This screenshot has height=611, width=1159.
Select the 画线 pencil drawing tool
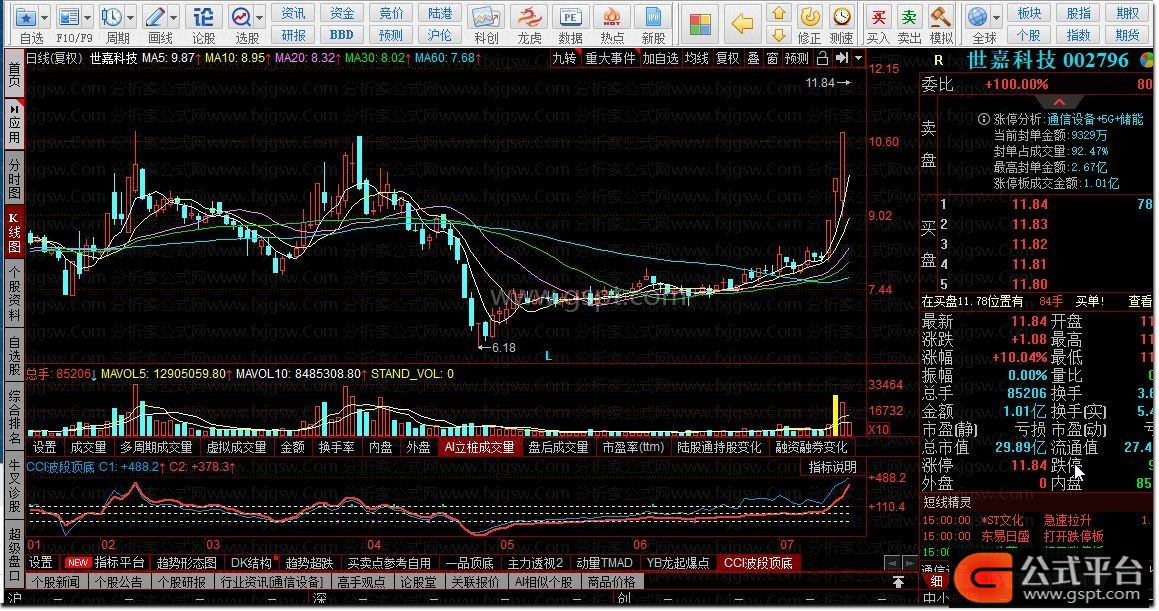(x=155, y=17)
